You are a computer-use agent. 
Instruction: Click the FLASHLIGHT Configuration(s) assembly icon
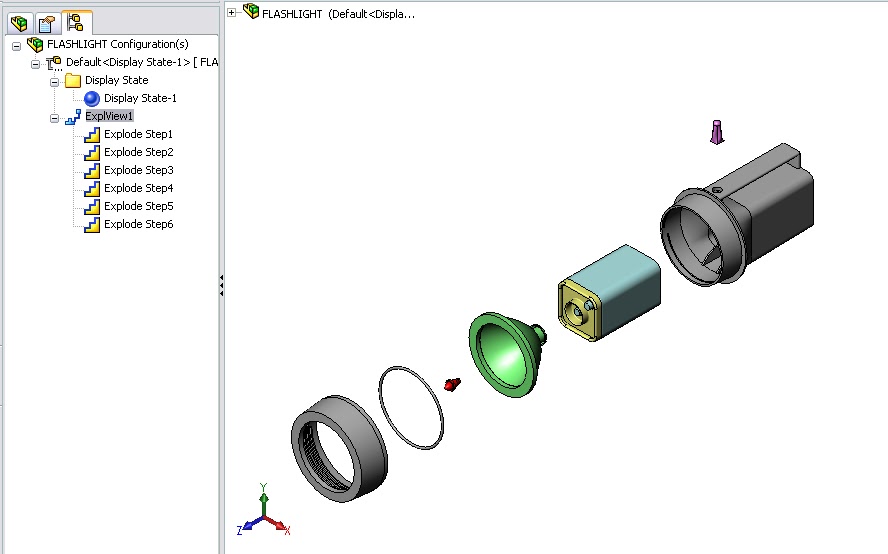pos(35,44)
